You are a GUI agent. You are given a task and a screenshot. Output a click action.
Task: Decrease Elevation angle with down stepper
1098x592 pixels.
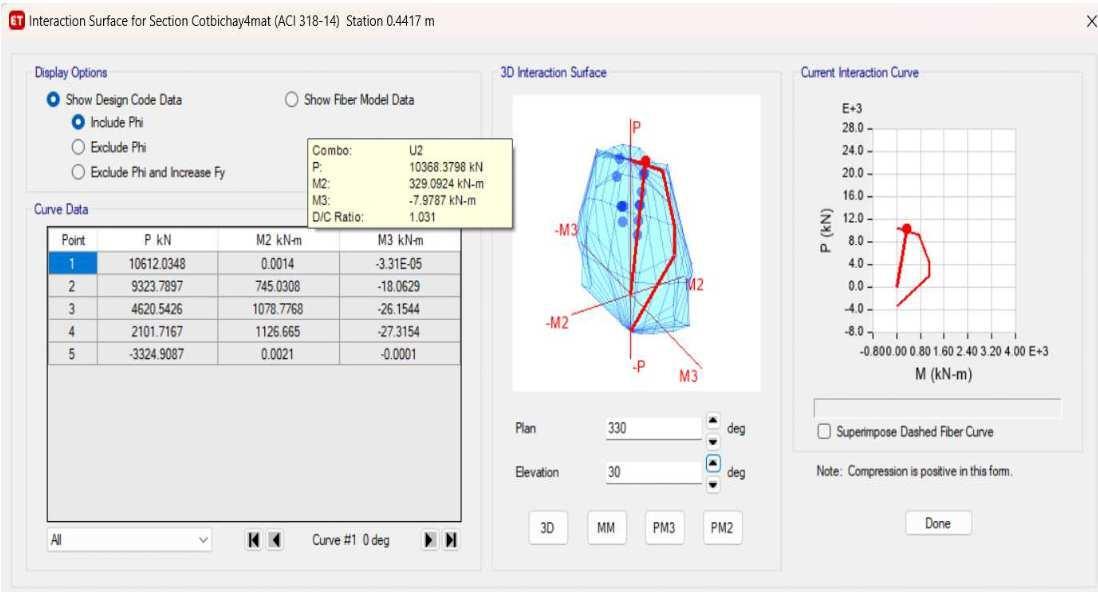[x=712, y=484]
